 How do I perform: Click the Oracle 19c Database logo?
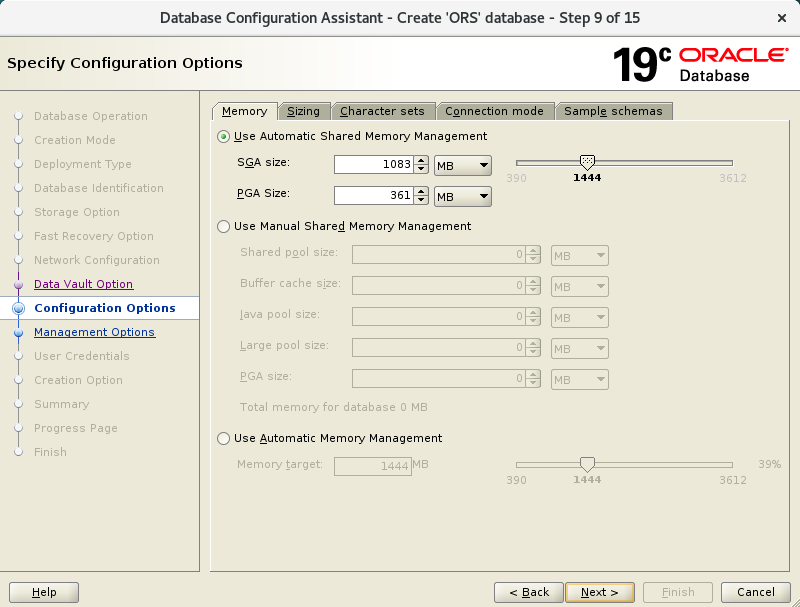tap(701, 64)
